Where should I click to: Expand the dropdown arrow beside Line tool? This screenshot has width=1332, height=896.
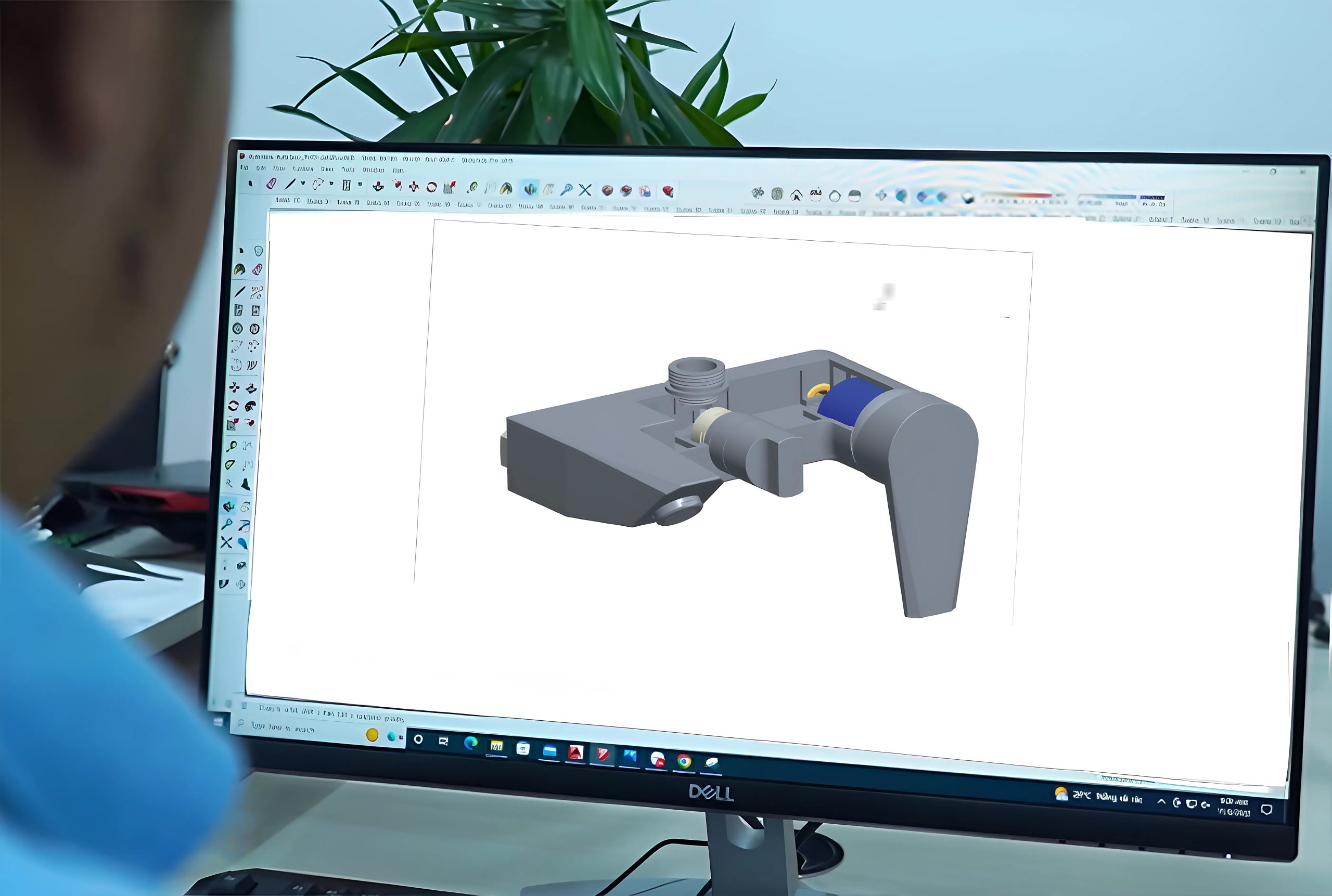point(303,184)
